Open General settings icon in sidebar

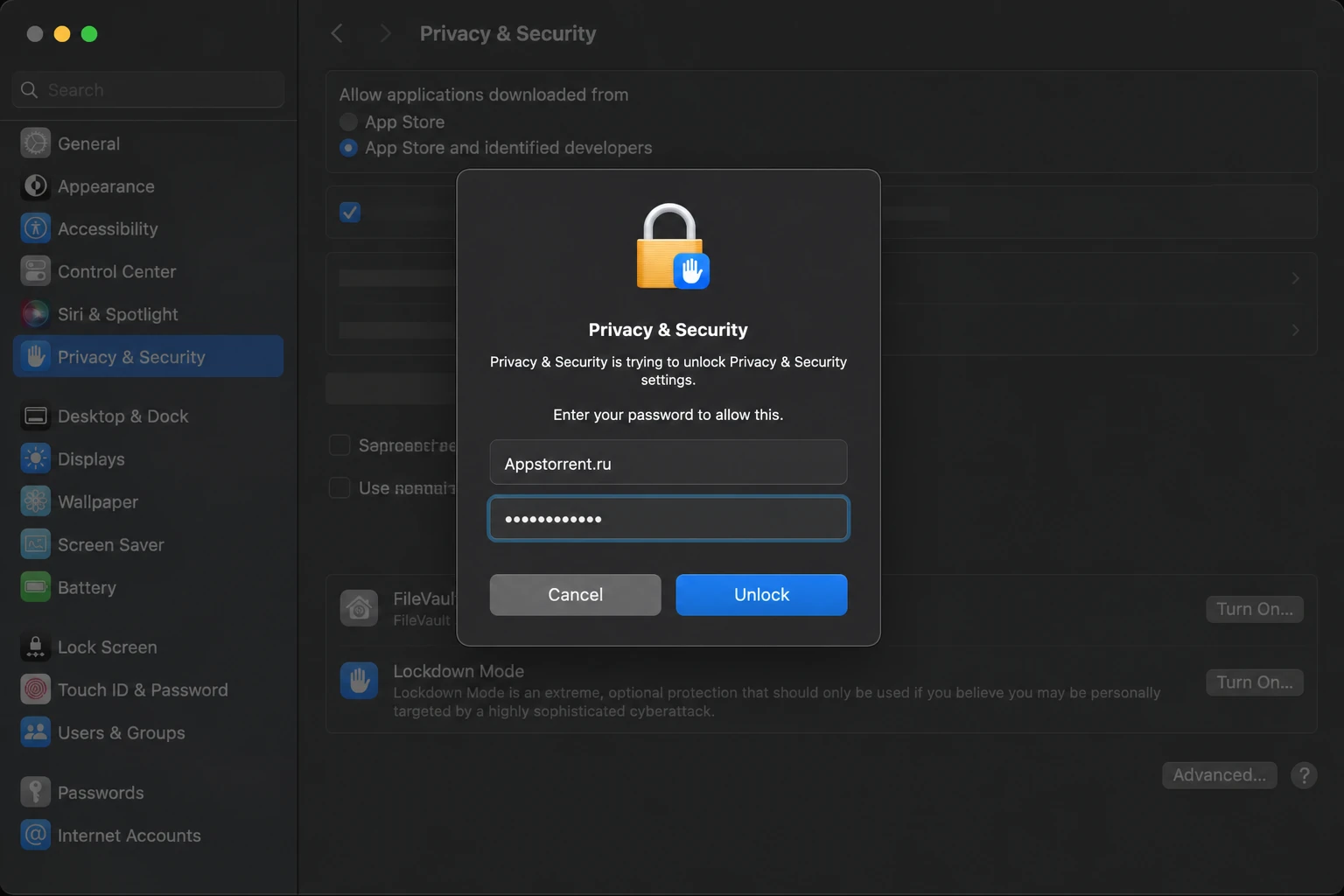click(x=35, y=143)
